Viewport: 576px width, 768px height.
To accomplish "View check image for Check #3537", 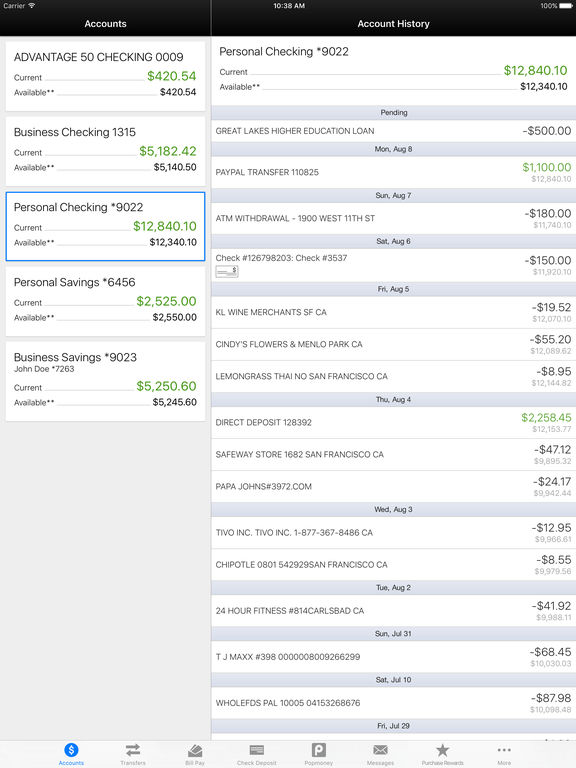I will 227,271.
